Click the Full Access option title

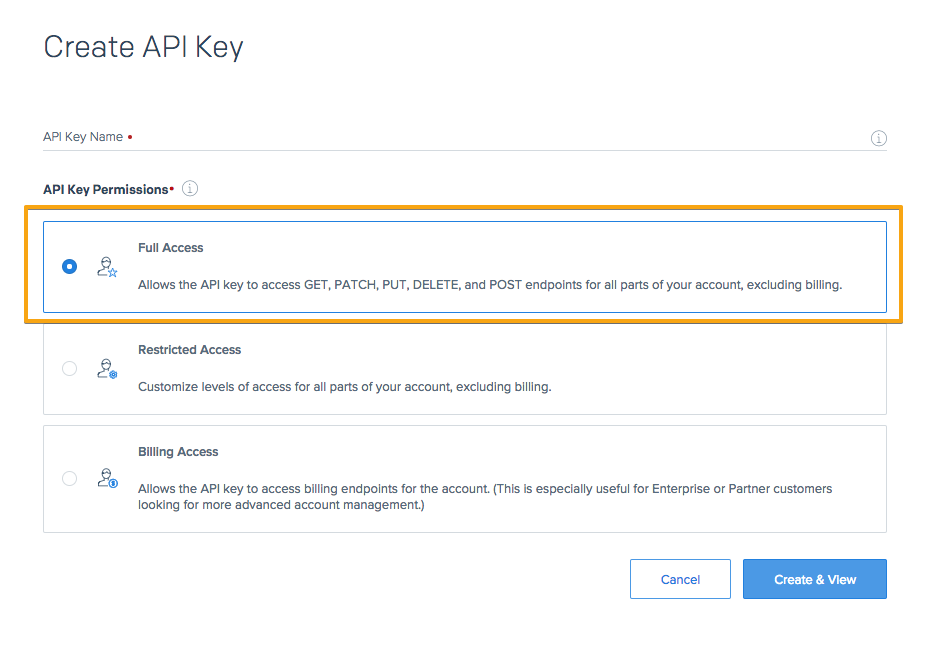(171, 248)
